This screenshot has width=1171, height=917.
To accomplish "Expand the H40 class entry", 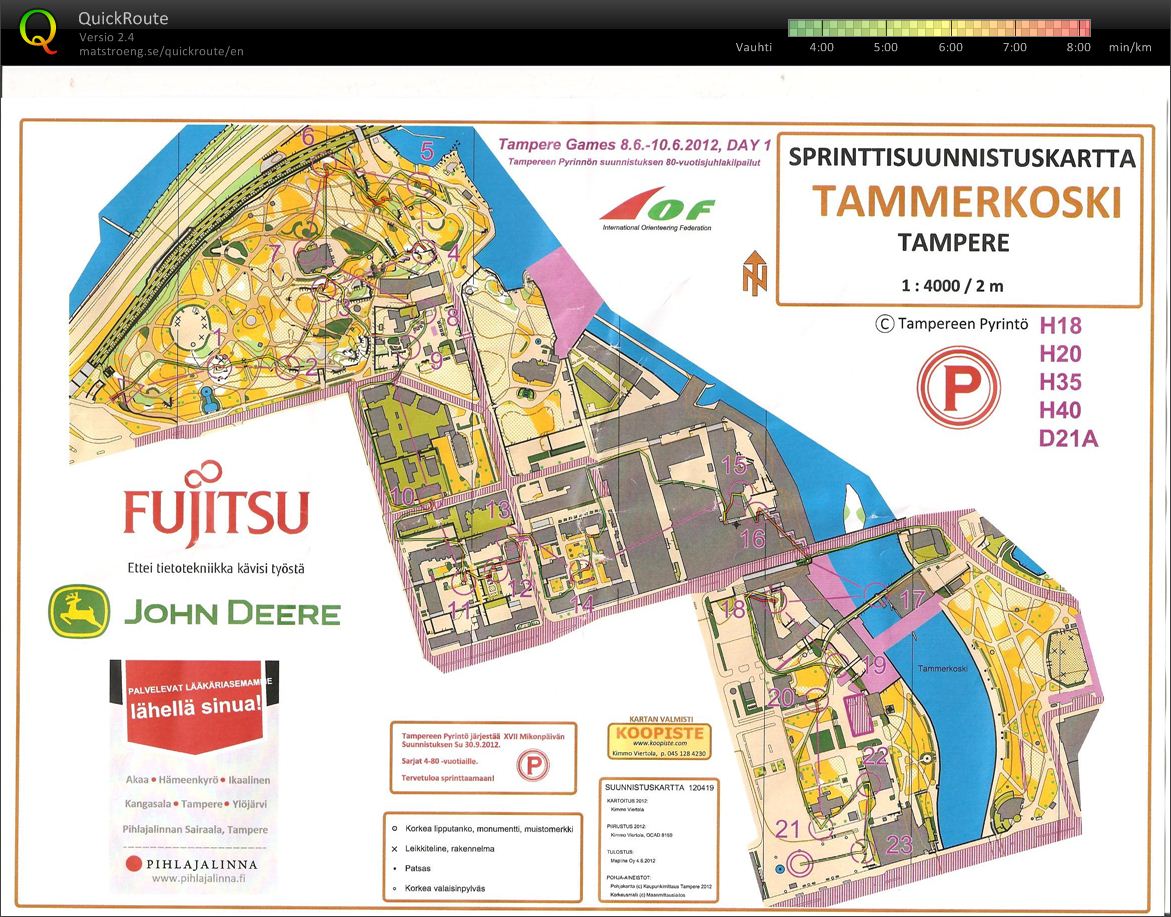I will pyautogui.click(x=1062, y=410).
